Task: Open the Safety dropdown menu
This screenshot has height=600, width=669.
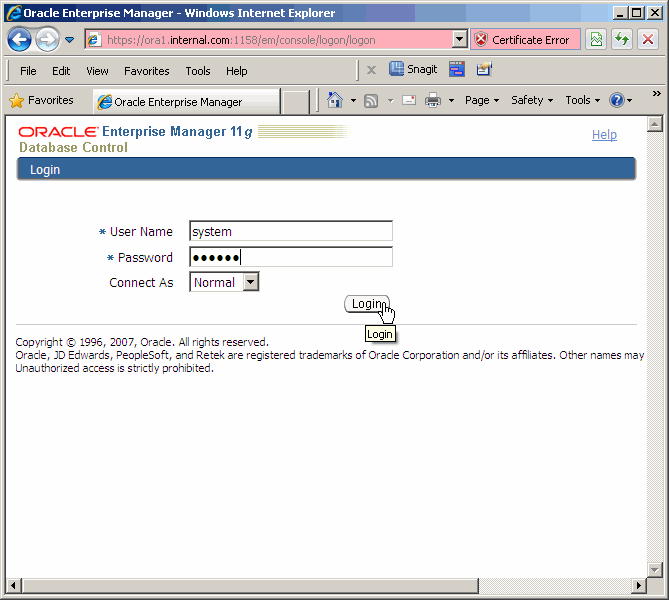Action: [531, 100]
